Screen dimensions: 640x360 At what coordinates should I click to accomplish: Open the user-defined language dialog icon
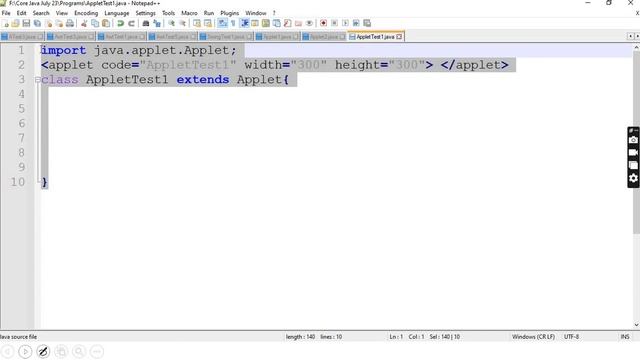point(255,23)
